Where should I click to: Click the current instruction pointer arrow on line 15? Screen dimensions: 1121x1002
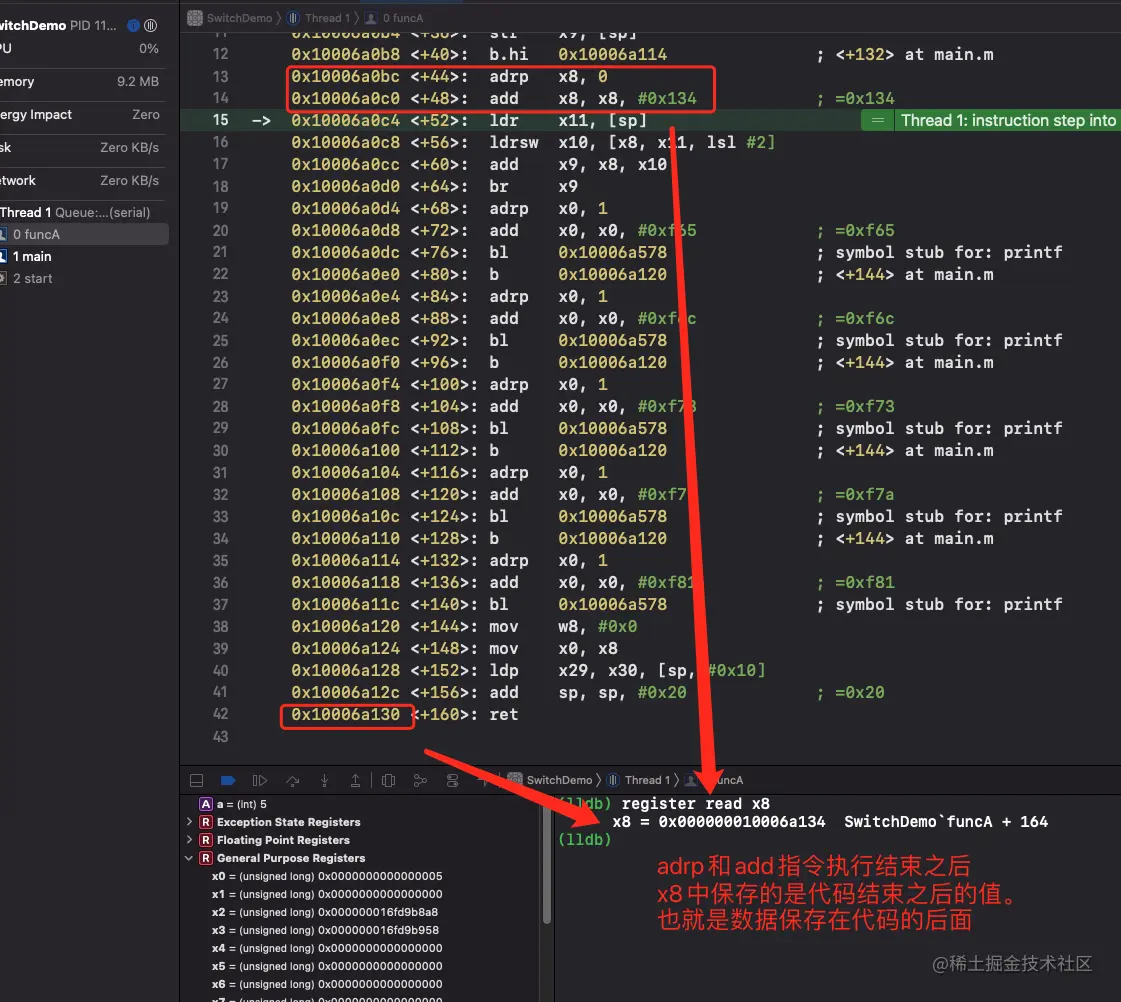tap(262, 120)
